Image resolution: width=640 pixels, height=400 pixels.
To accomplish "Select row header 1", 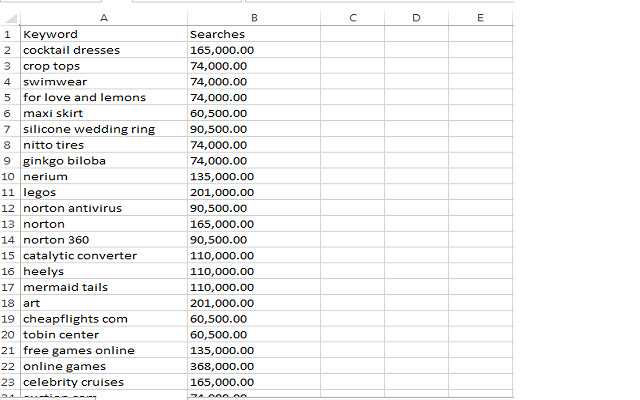I will [x=8, y=34].
